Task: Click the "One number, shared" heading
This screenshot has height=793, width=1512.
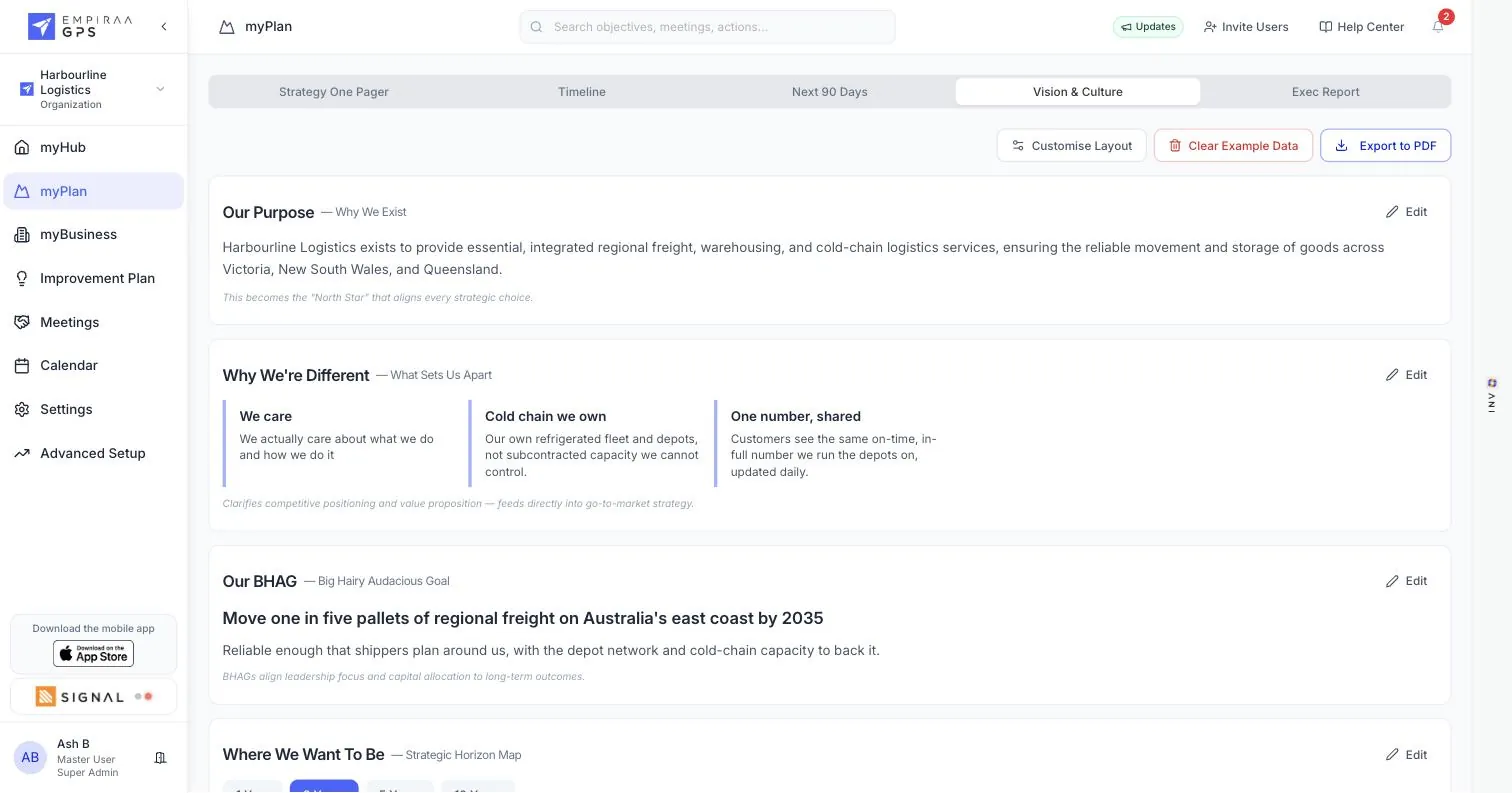Action: click(796, 416)
